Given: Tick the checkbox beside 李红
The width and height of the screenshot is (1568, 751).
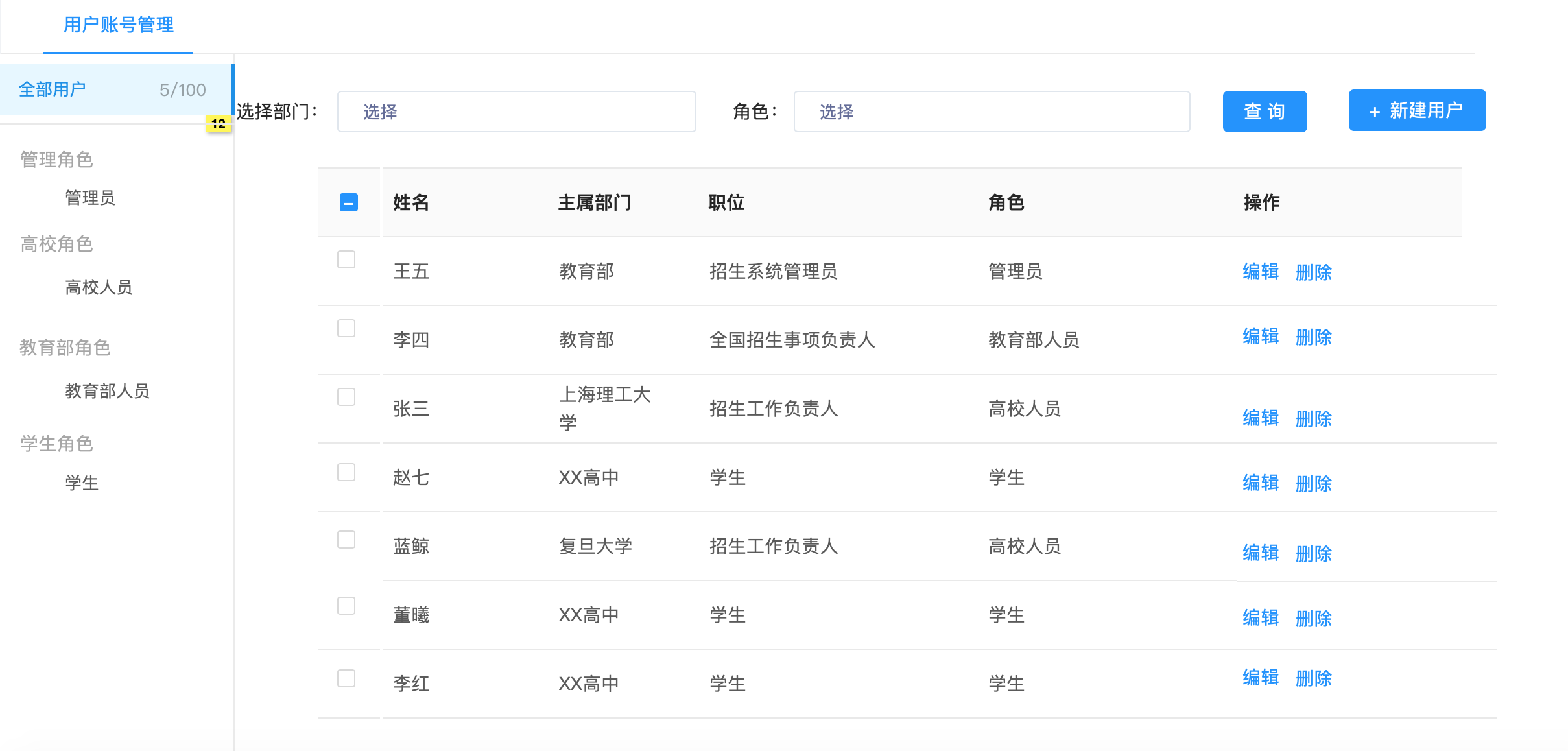Looking at the screenshot, I should click(x=346, y=678).
